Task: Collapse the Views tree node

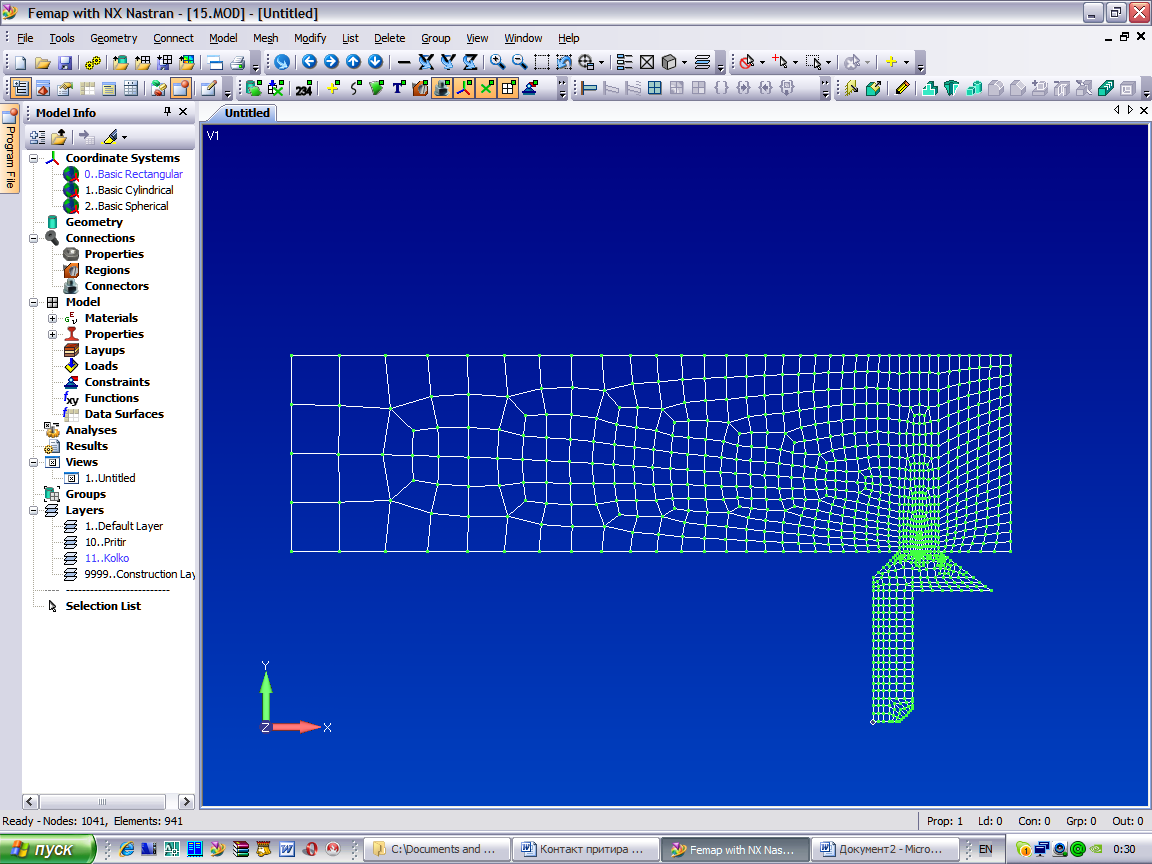Action: pyautogui.click(x=34, y=462)
